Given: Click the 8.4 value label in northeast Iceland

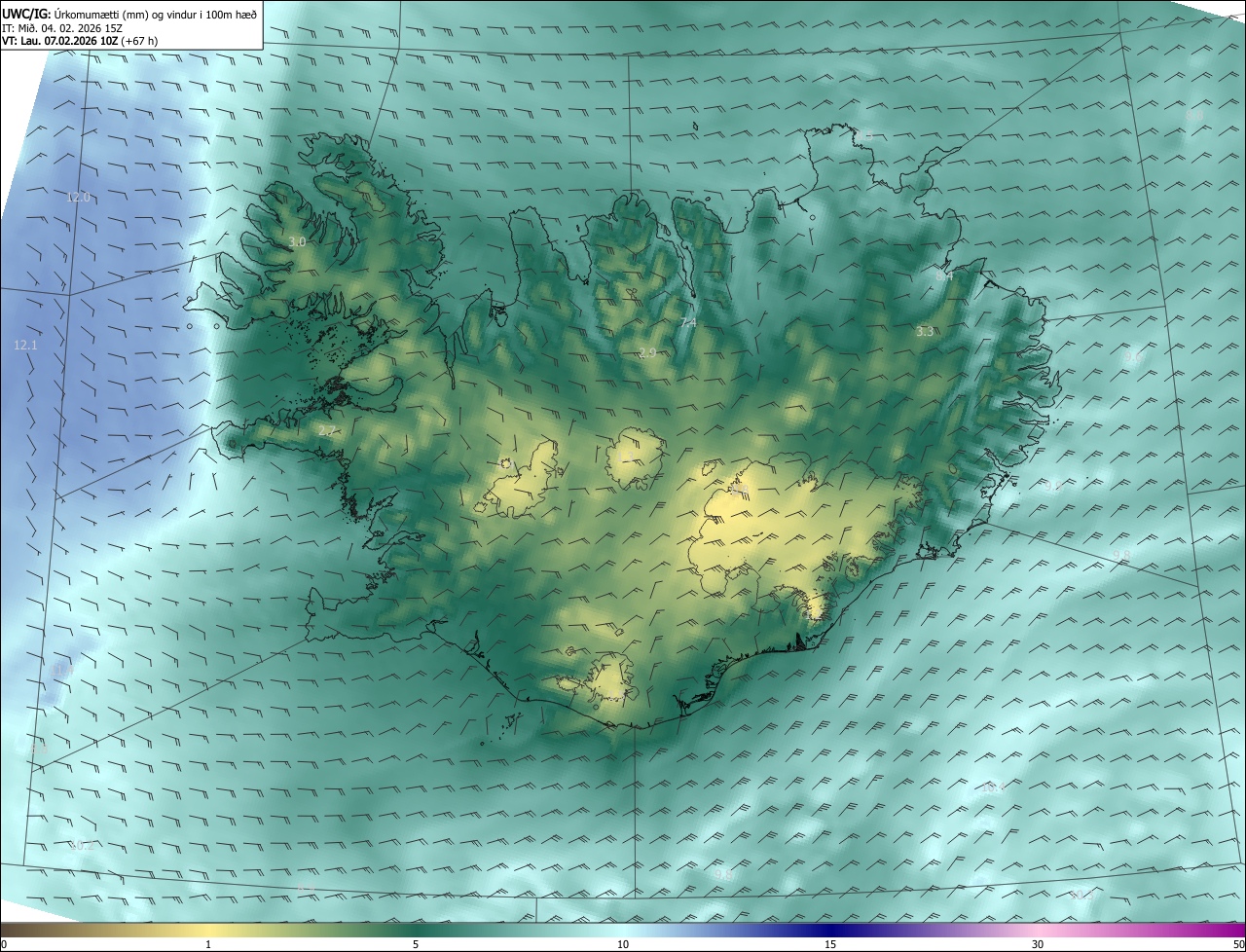Looking at the screenshot, I should pyautogui.click(x=944, y=276).
